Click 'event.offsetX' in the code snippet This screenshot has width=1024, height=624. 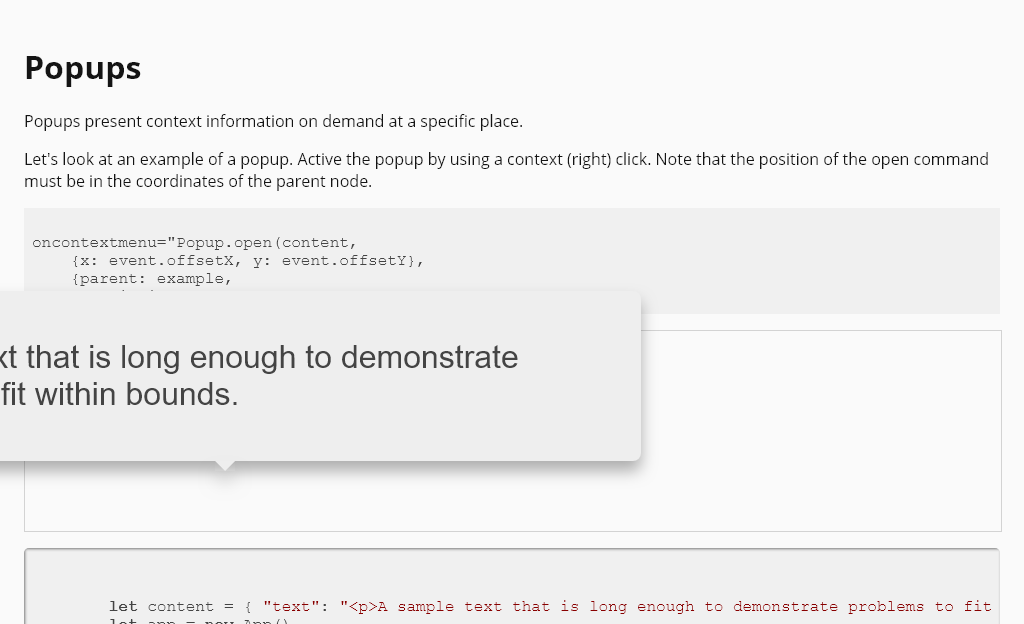coord(161,261)
